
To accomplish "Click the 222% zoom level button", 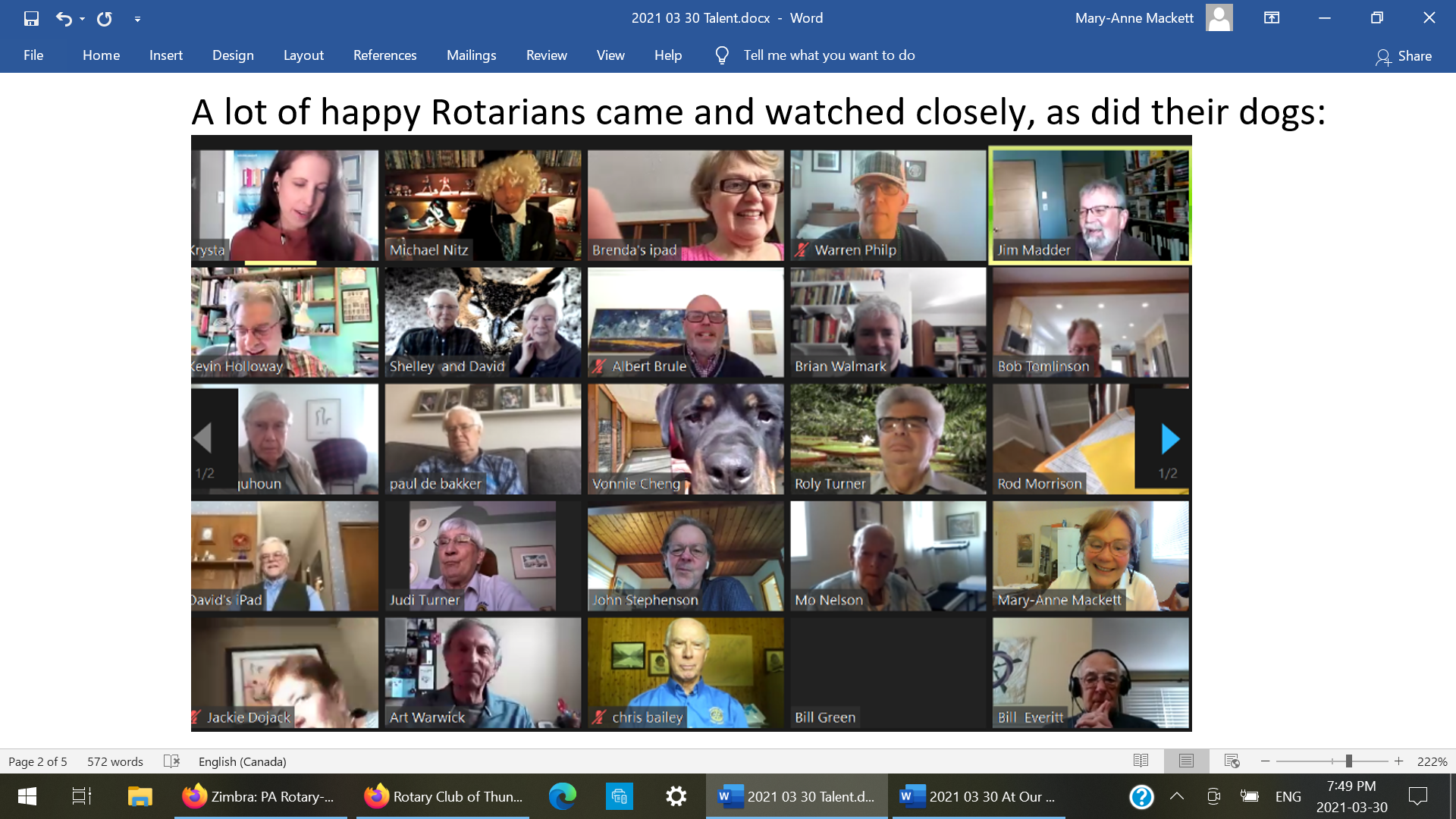I will tap(1432, 761).
